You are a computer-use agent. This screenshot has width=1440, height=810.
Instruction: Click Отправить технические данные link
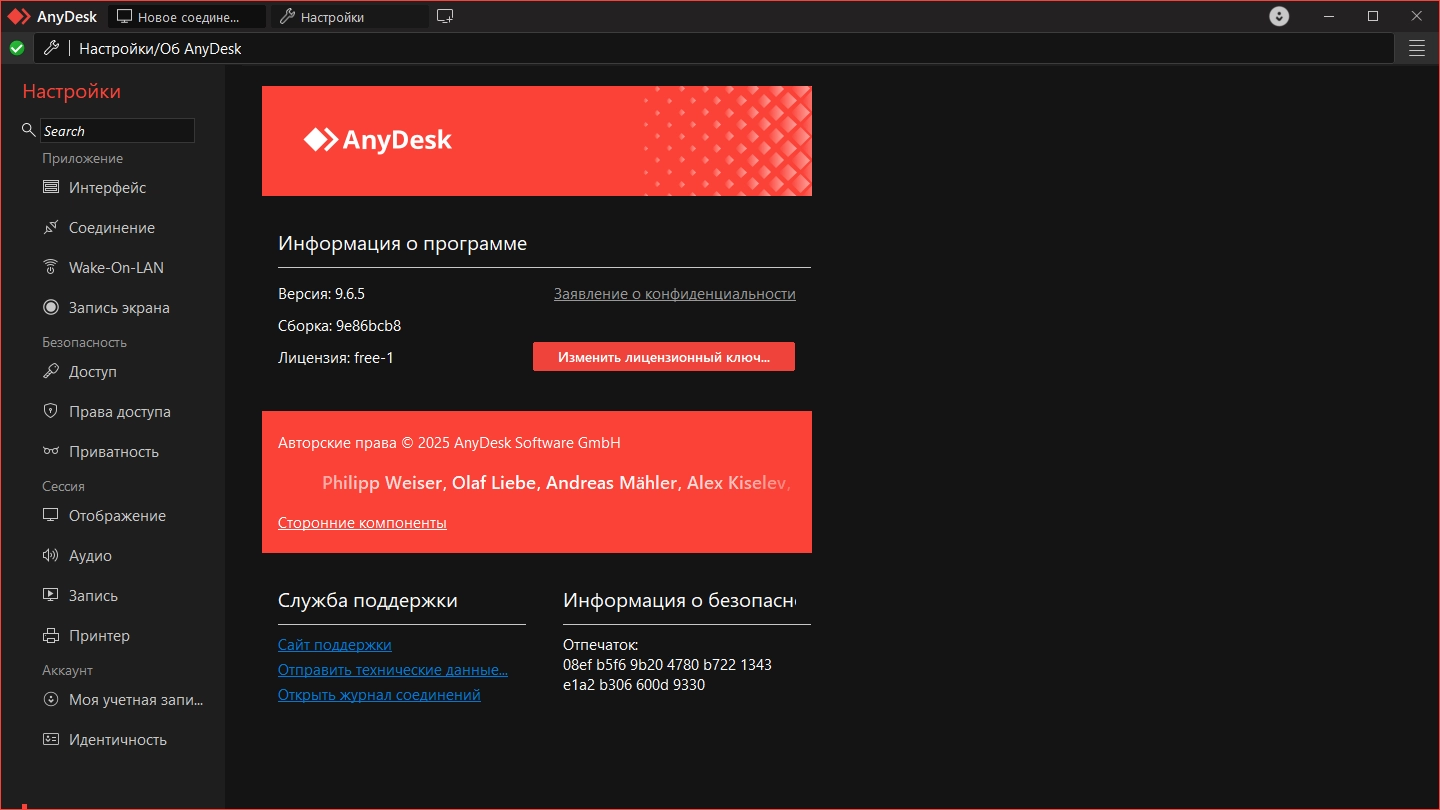coord(393,670)
